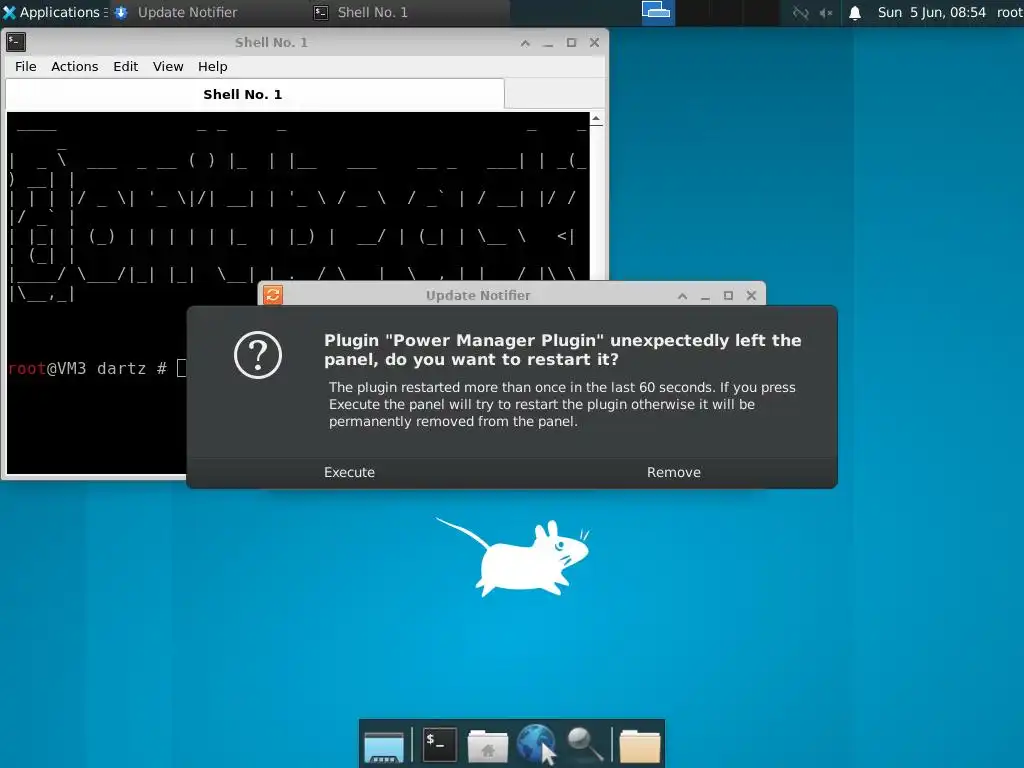Image resolution: width=1024 pixels, height=768 pixels.
Task: Click the Shell No. 1 window title text
Action: 271,42
